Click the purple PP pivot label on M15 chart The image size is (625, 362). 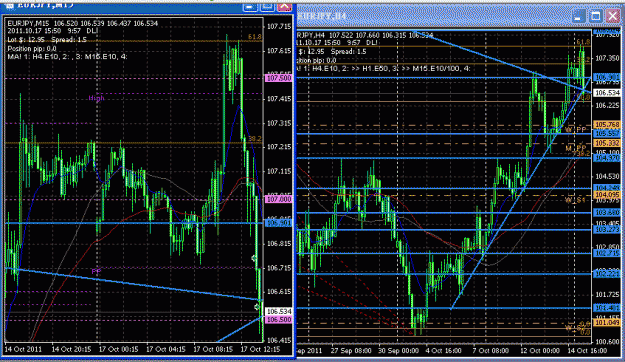[x=96, y=272]
